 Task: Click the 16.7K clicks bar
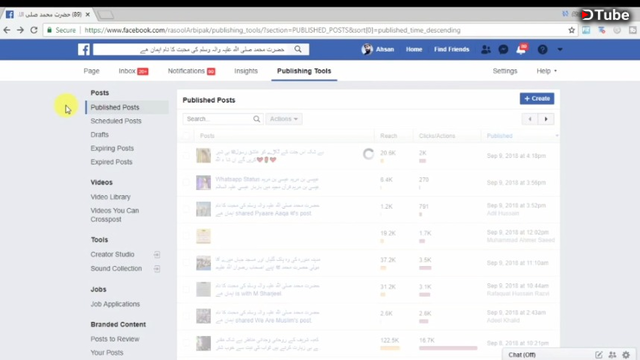click(x=448, y=348)
